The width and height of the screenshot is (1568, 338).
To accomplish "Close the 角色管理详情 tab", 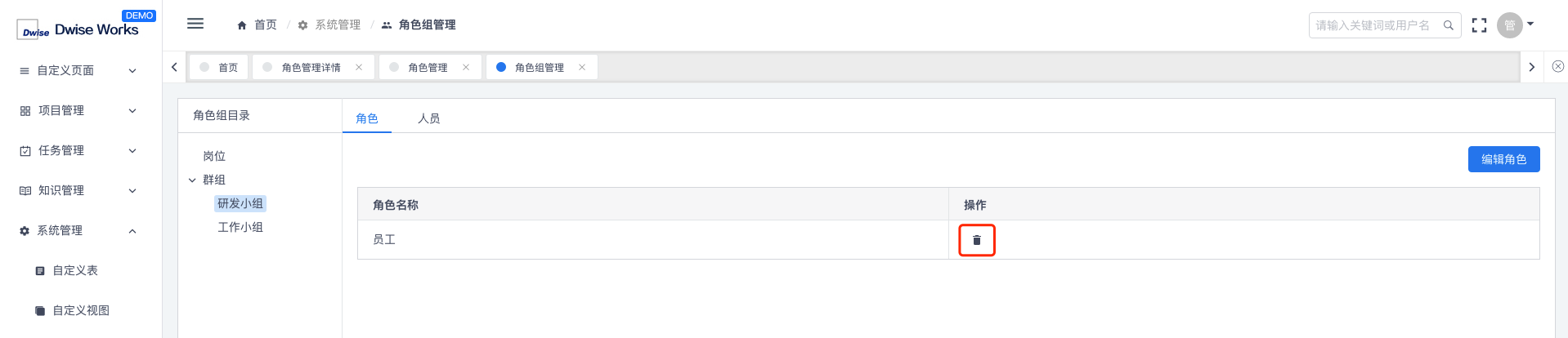I will click(x=359, y=68).
